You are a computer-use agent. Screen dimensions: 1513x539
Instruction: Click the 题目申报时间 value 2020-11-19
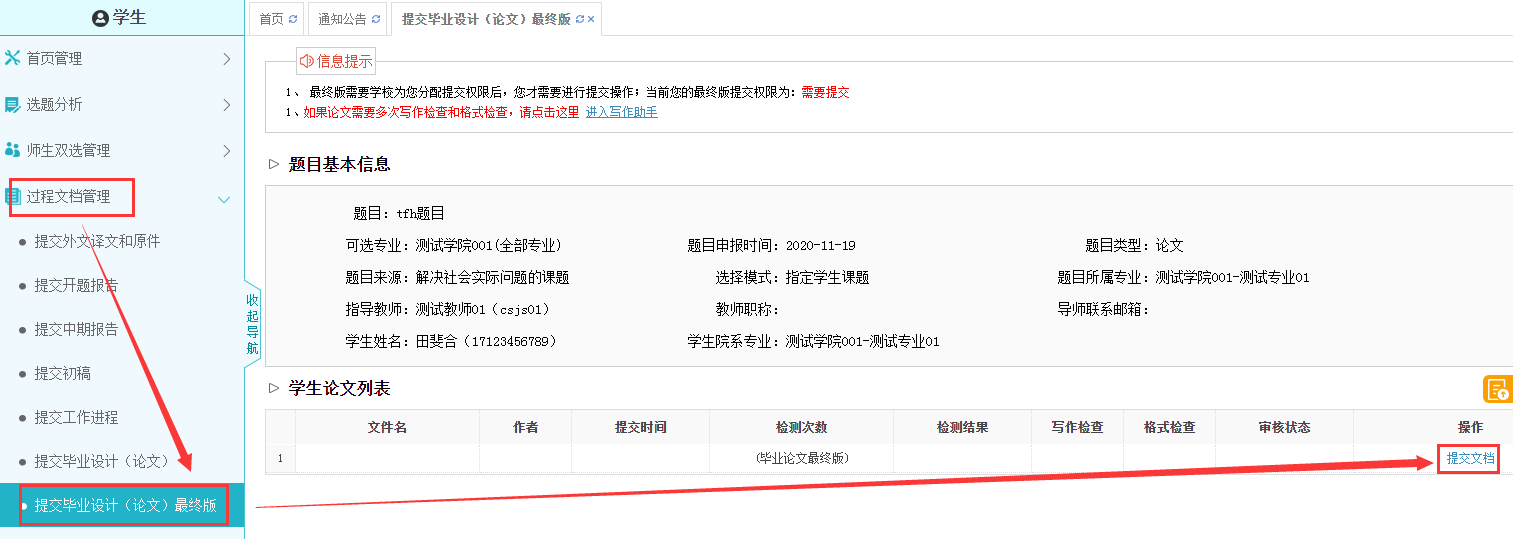[821, 246]
